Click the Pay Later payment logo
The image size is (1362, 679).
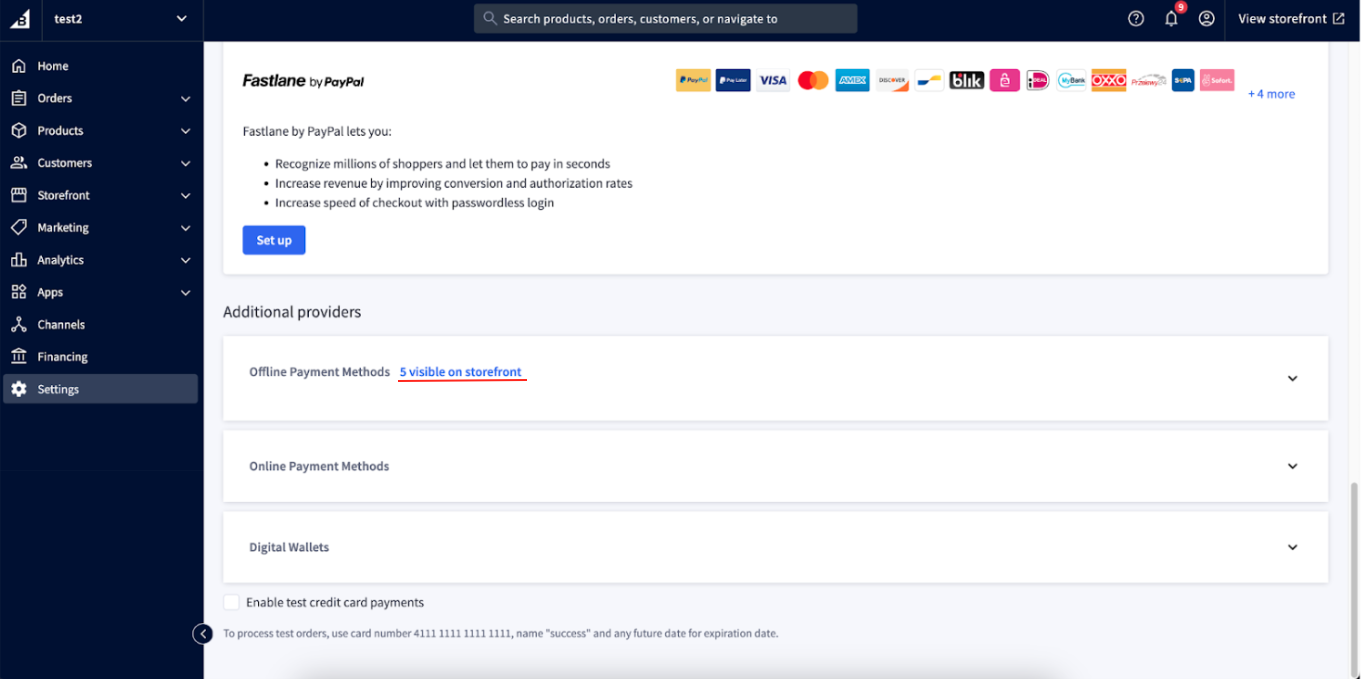(733, 80)
